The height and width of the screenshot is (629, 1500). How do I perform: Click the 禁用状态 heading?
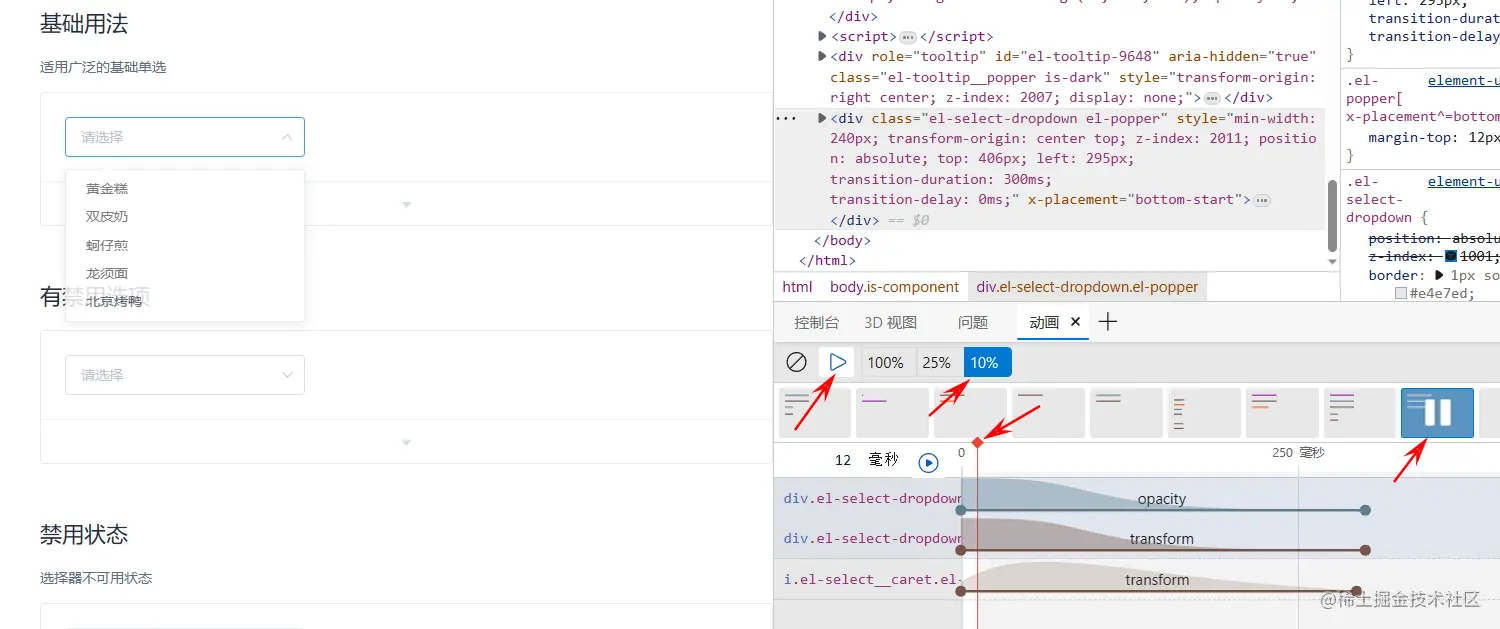pyautogui.click(x=84, y=534)
